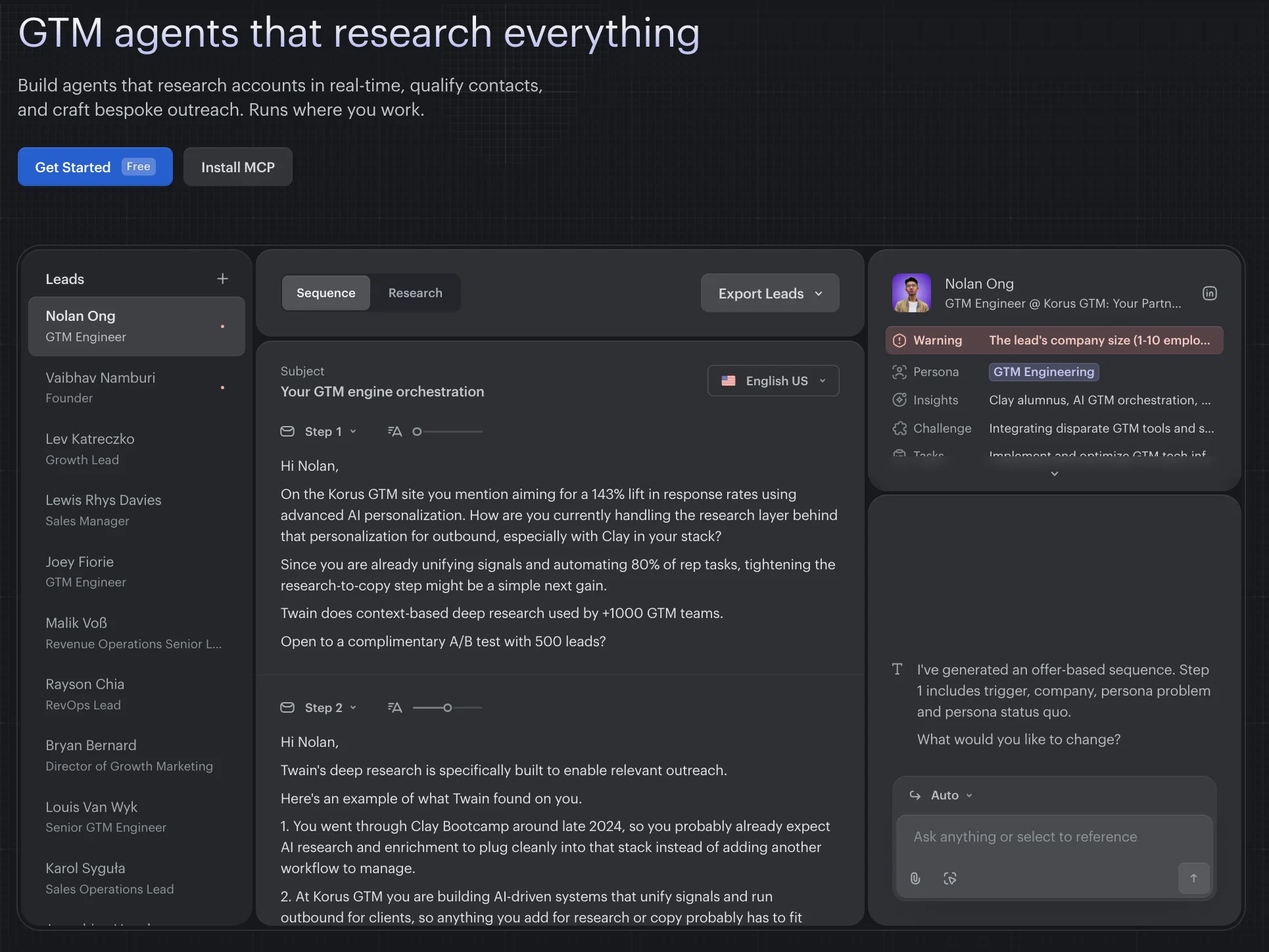Select lead Lev Katreczko
The width and height of the screenshot is (1269, 952).
pos(137,449)
